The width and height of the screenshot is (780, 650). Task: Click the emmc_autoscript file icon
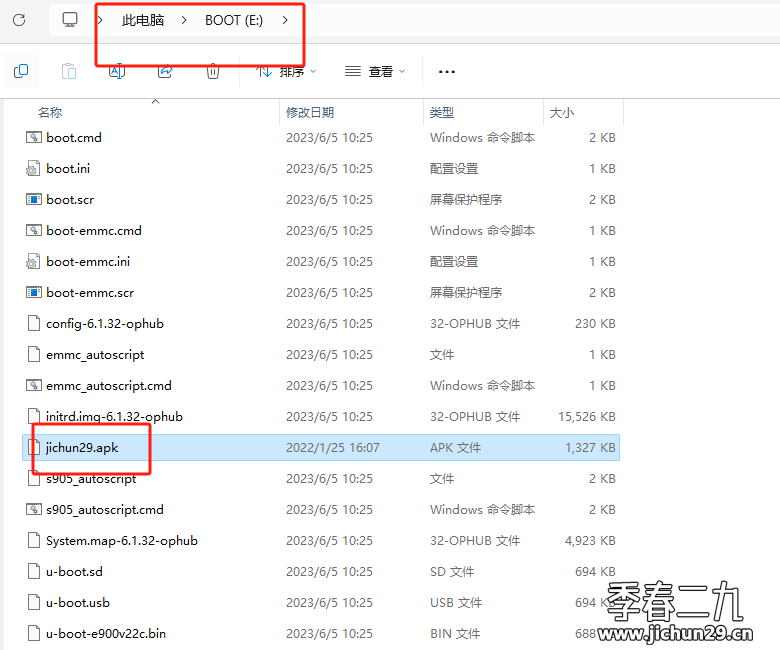coord(34,355)
